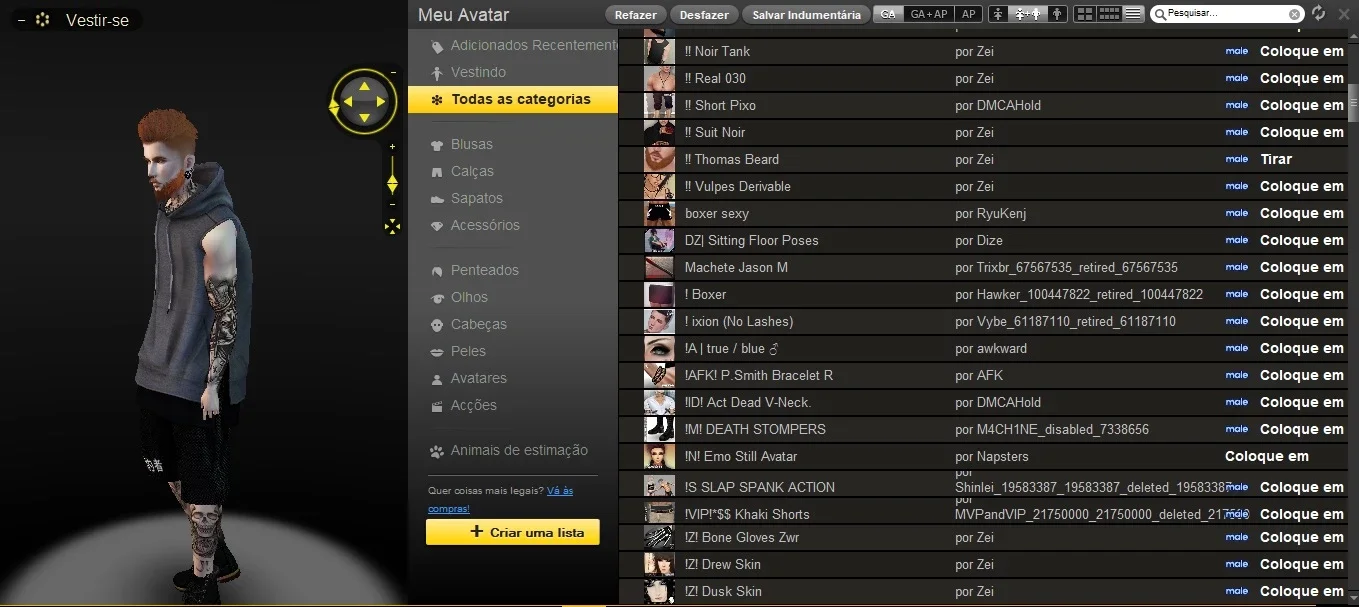Click the !! Real 030 thumbnail

click(x=659, y=78)
